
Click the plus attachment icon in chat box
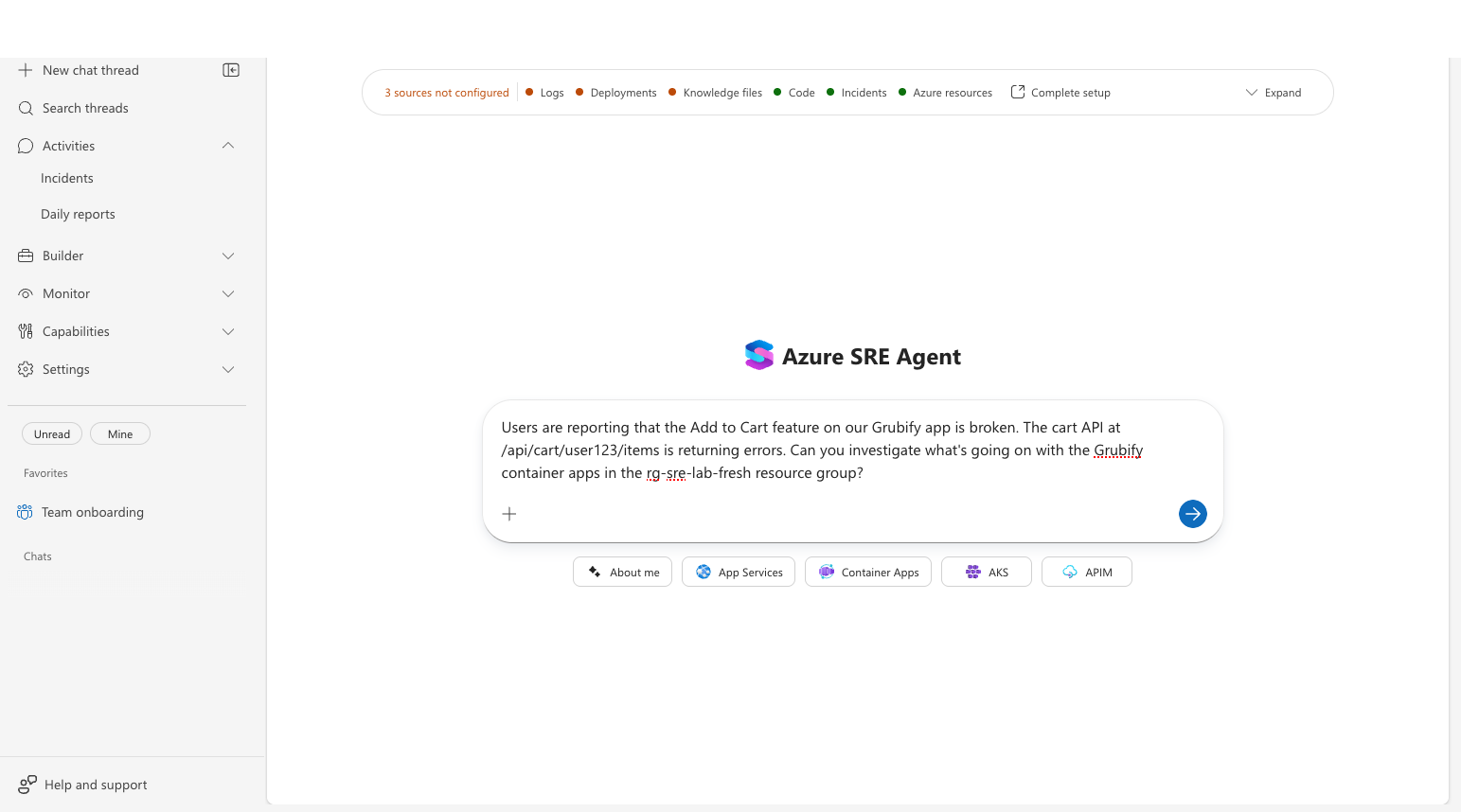(509, 514)
